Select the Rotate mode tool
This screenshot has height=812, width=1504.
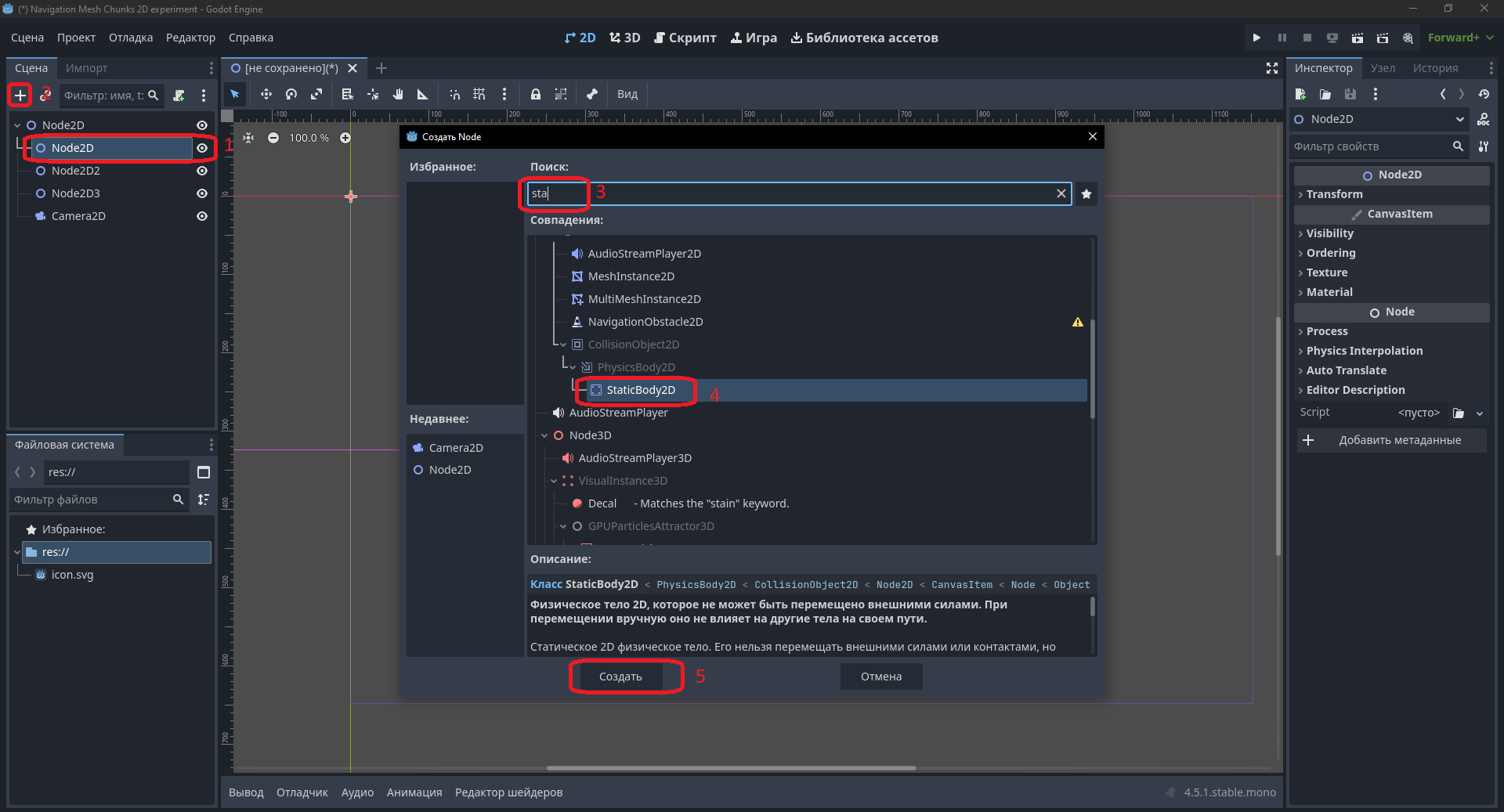[x=291, y=94]
